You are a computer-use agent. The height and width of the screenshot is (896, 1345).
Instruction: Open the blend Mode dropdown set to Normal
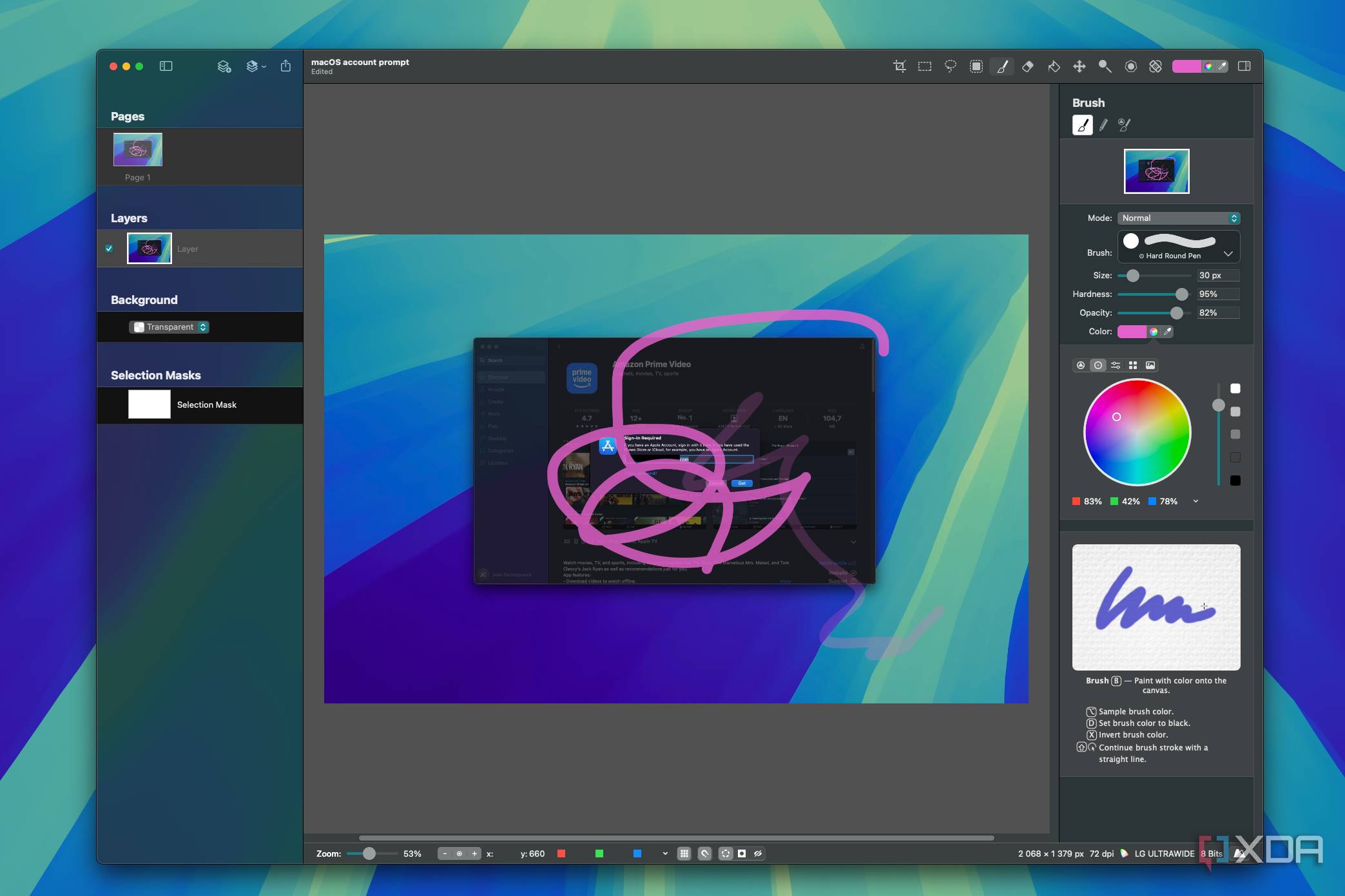coord(1179,218)
